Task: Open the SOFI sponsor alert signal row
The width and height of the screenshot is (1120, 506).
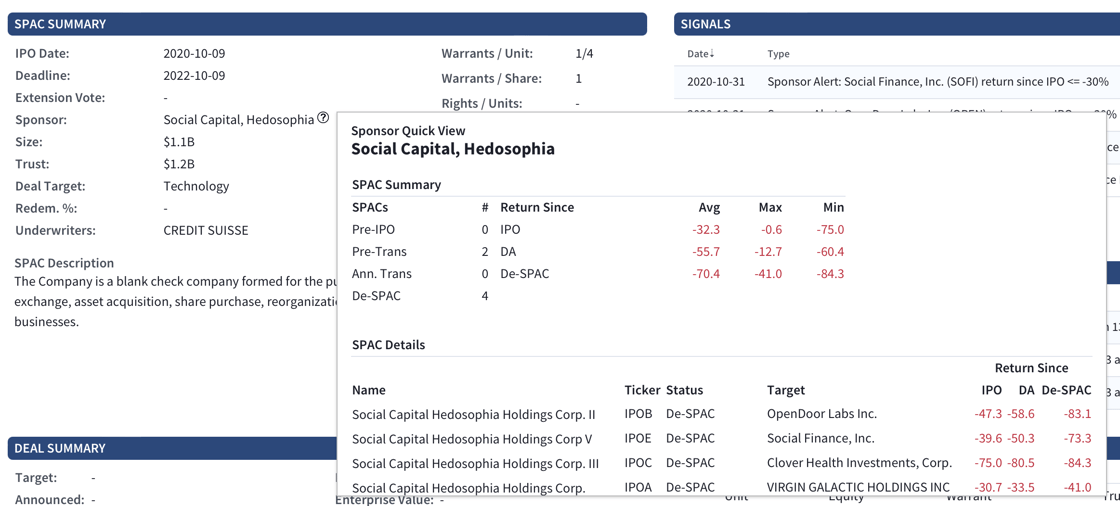Action: pos(937,82)
